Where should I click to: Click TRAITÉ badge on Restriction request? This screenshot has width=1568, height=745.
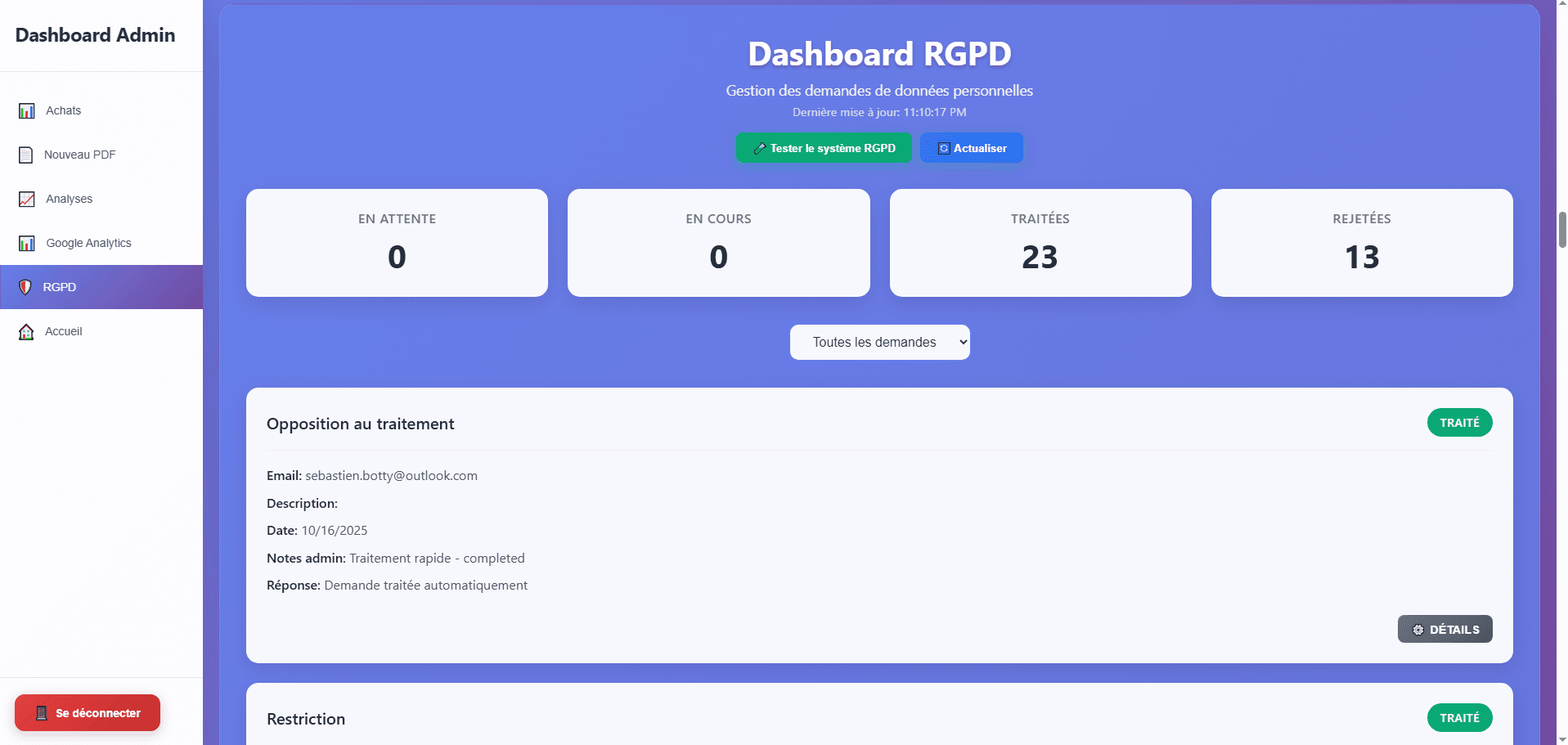point(1459,718)
